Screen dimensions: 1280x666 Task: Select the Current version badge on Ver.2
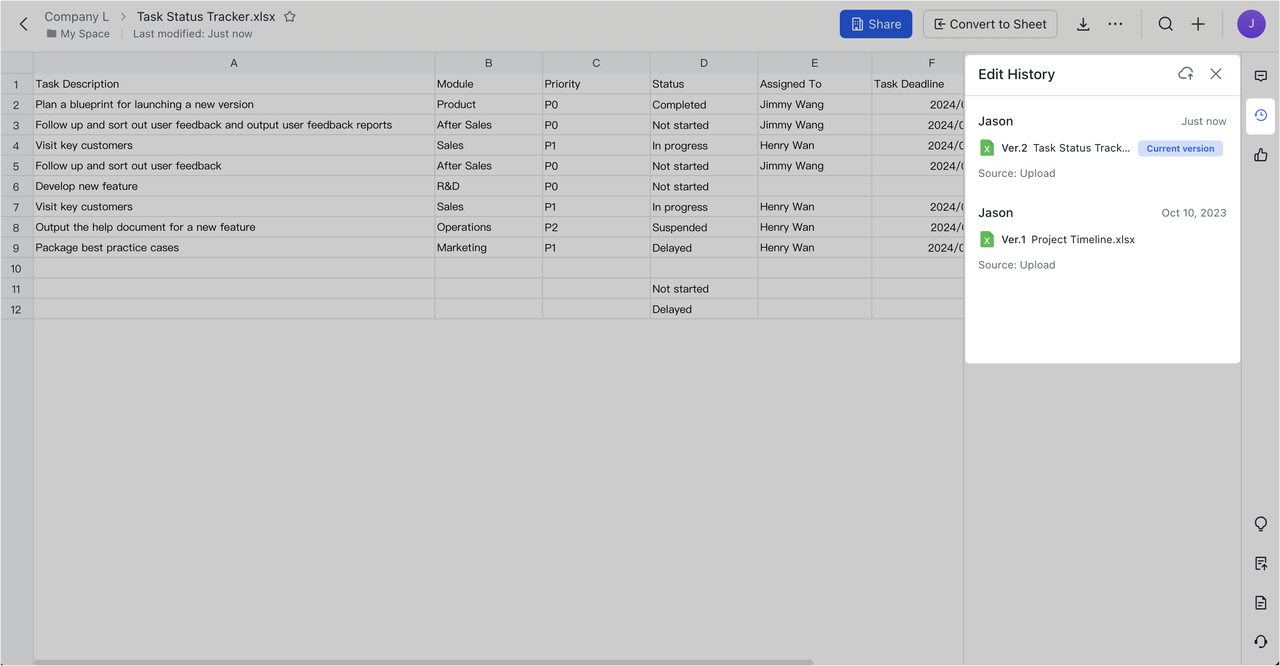tap(1180, 147)
